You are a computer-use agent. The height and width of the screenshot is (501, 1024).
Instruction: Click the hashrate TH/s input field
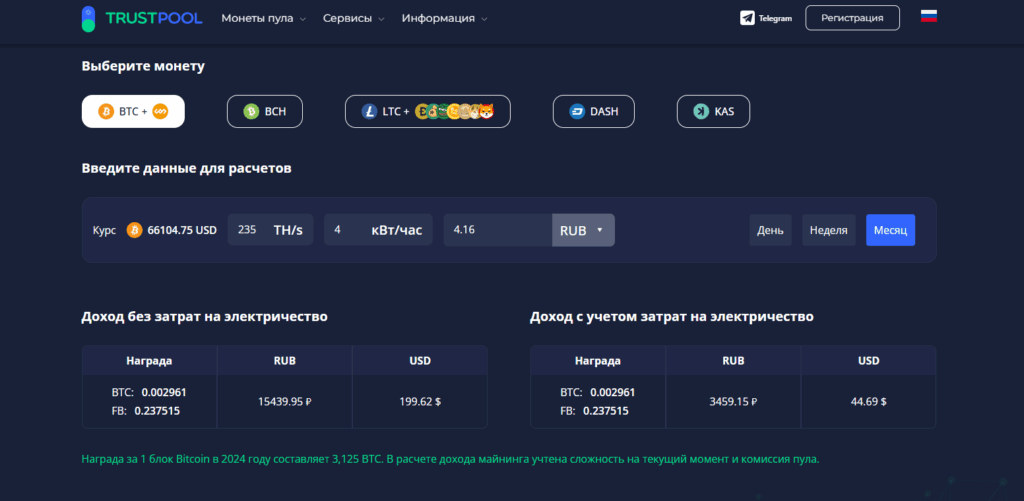tap(270, 230)
